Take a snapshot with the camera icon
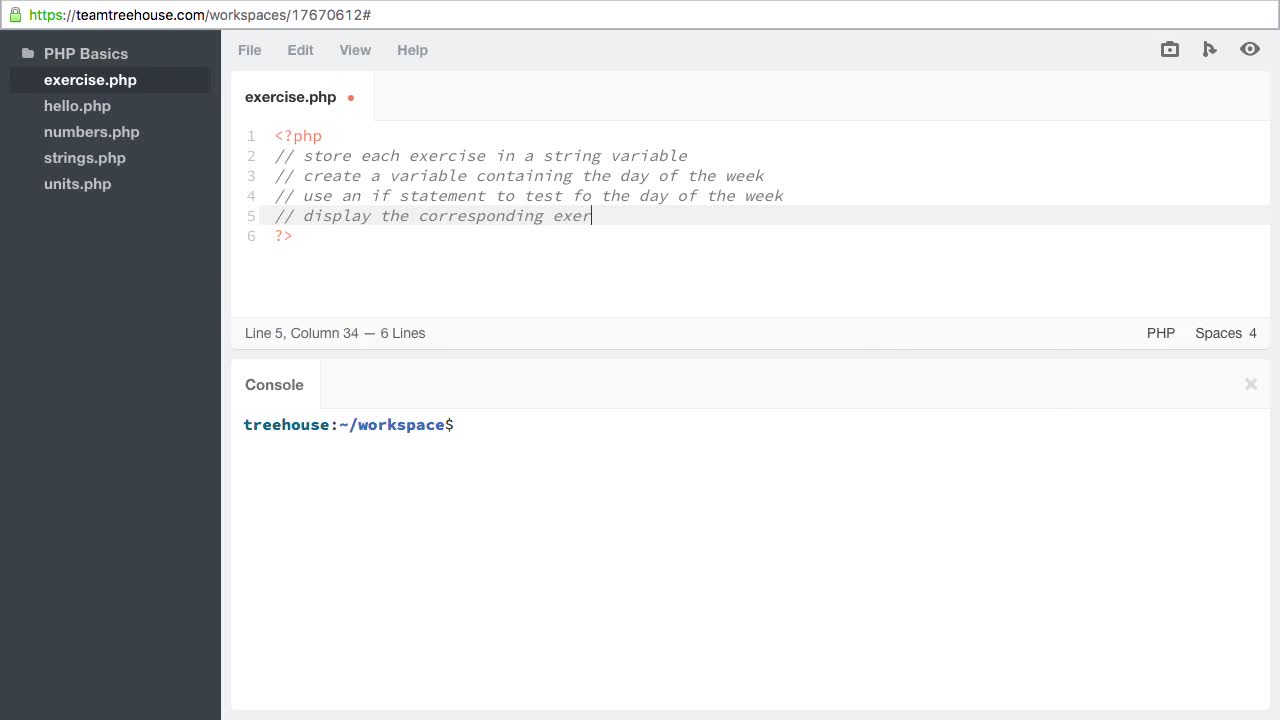 click(1169, 49)
